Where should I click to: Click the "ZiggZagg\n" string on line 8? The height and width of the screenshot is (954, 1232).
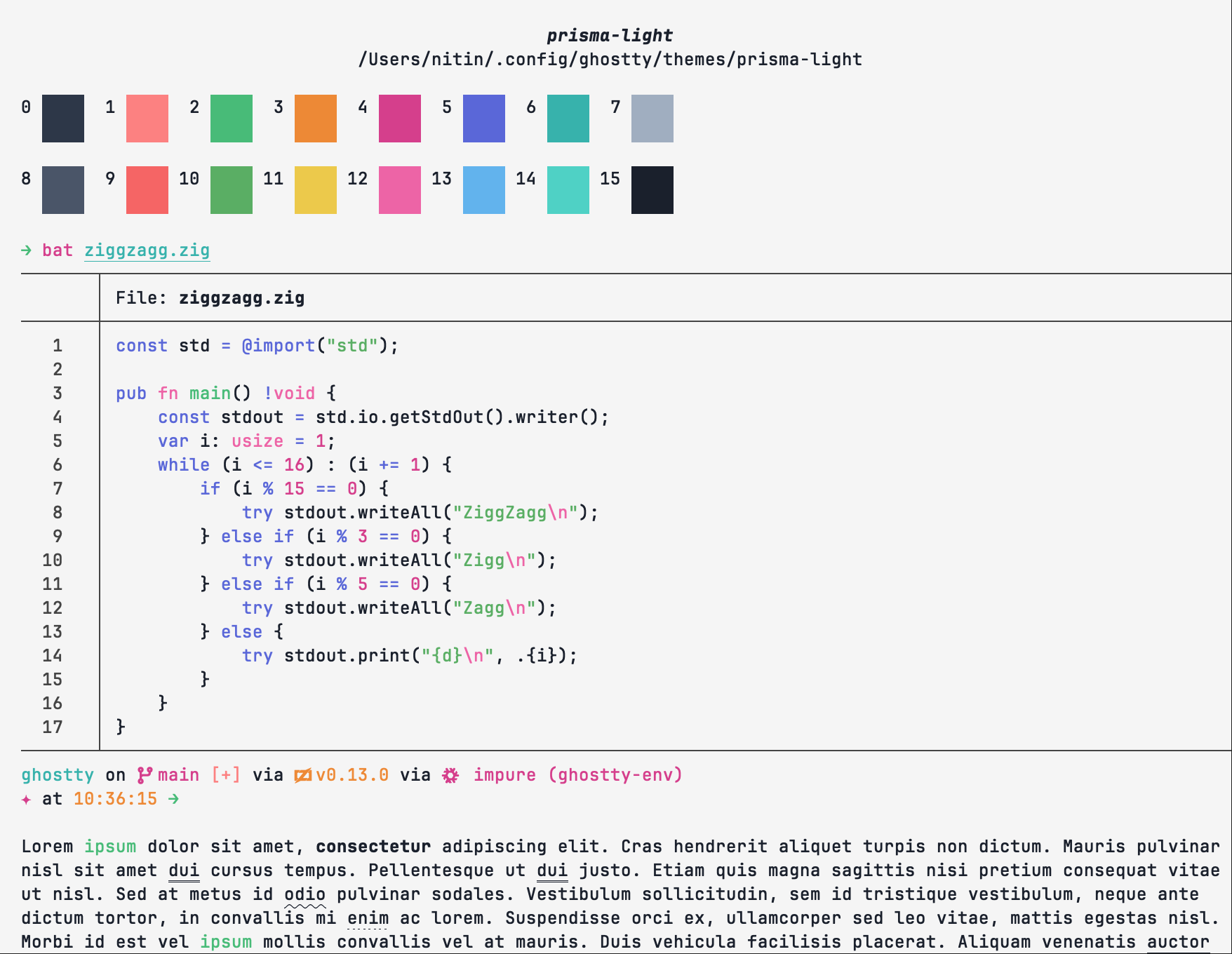(x=516, y=513)
